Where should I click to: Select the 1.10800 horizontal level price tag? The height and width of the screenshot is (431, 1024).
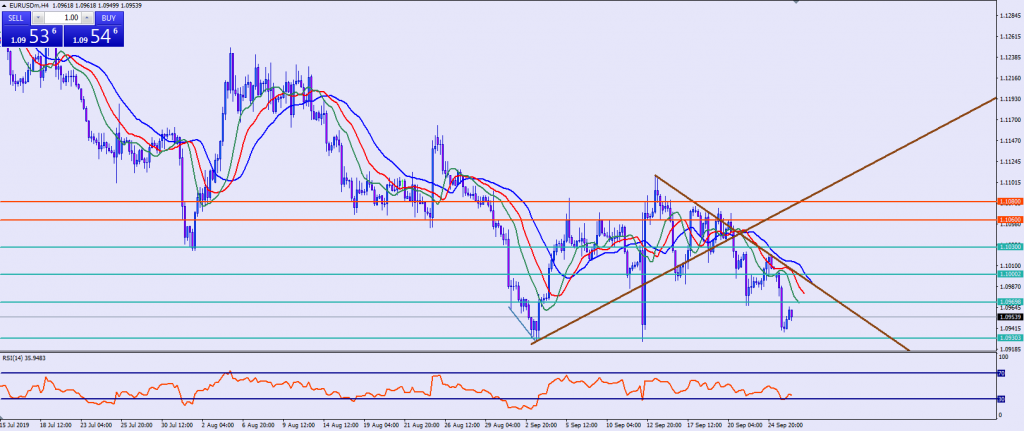[x=1009, y=201]
